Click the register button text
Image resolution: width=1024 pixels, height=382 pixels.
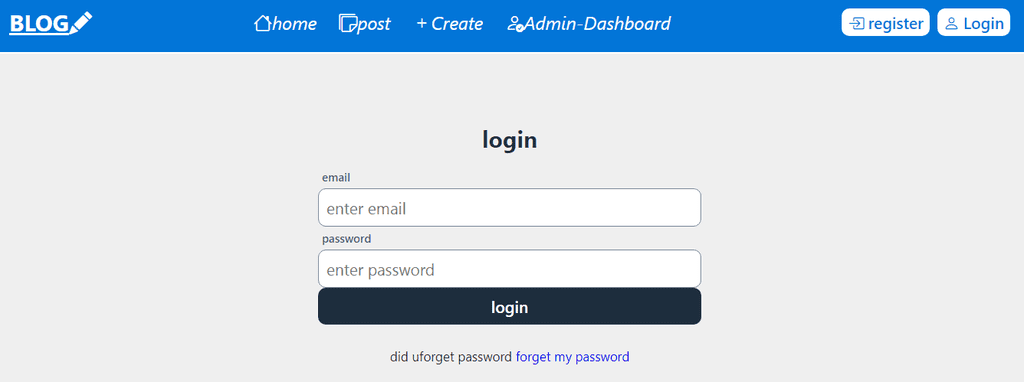tap(895, 24)
